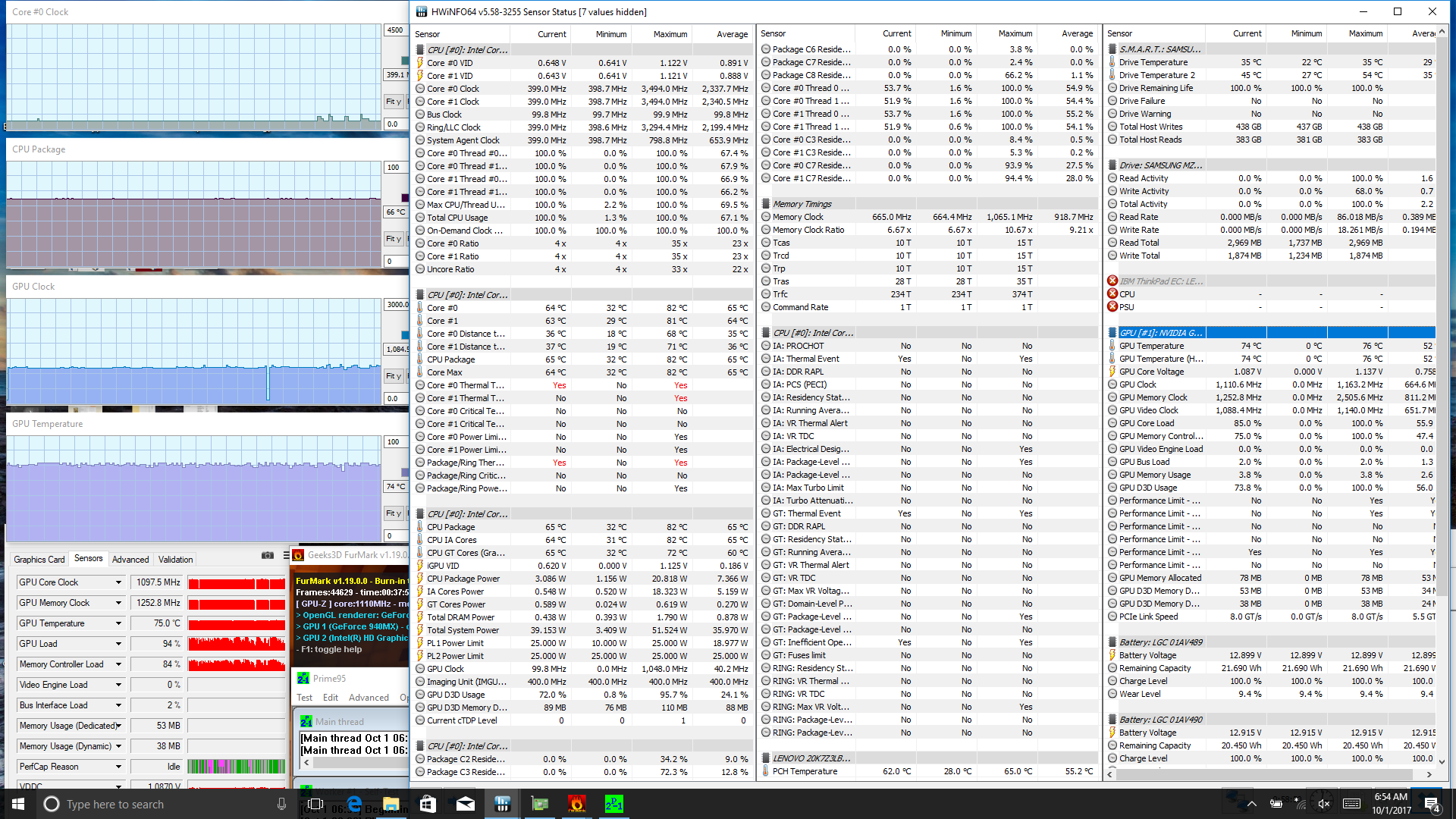Click the Cortana microphone icon
The image size is (1456, 819).
coord(281,804)
